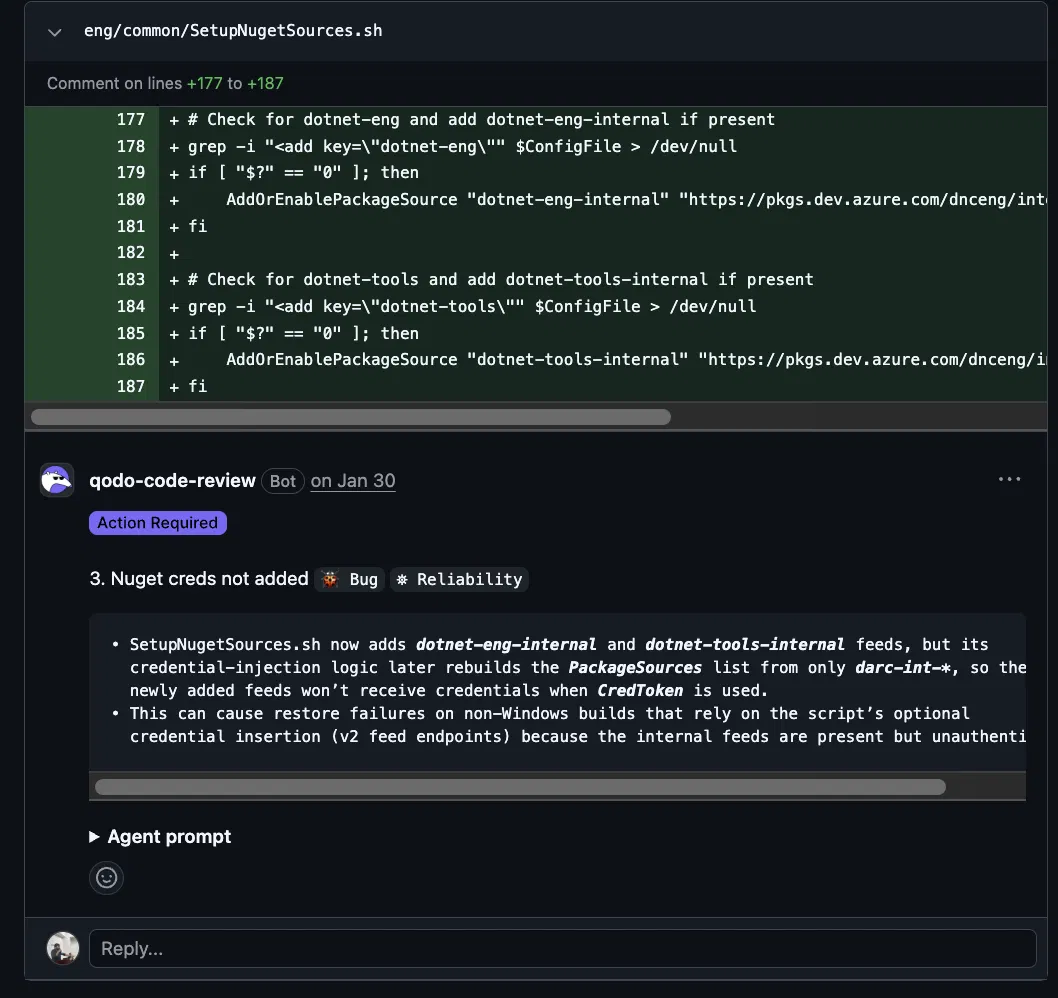This screenshot has width=1058, height=998.
Task: Add a reaction with the smiley button
Action: point(107,878)
